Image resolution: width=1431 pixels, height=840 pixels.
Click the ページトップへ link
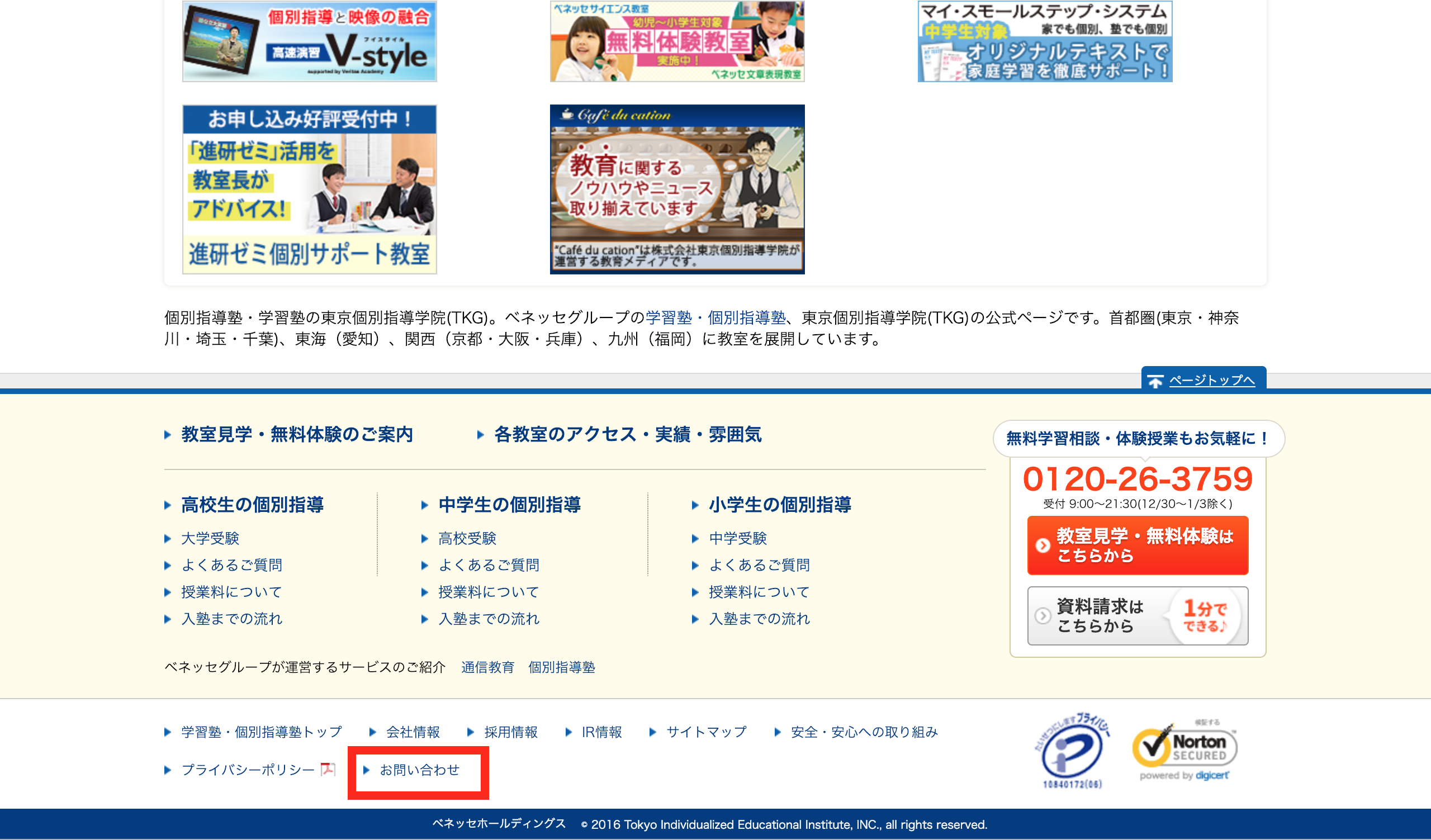1212,379
